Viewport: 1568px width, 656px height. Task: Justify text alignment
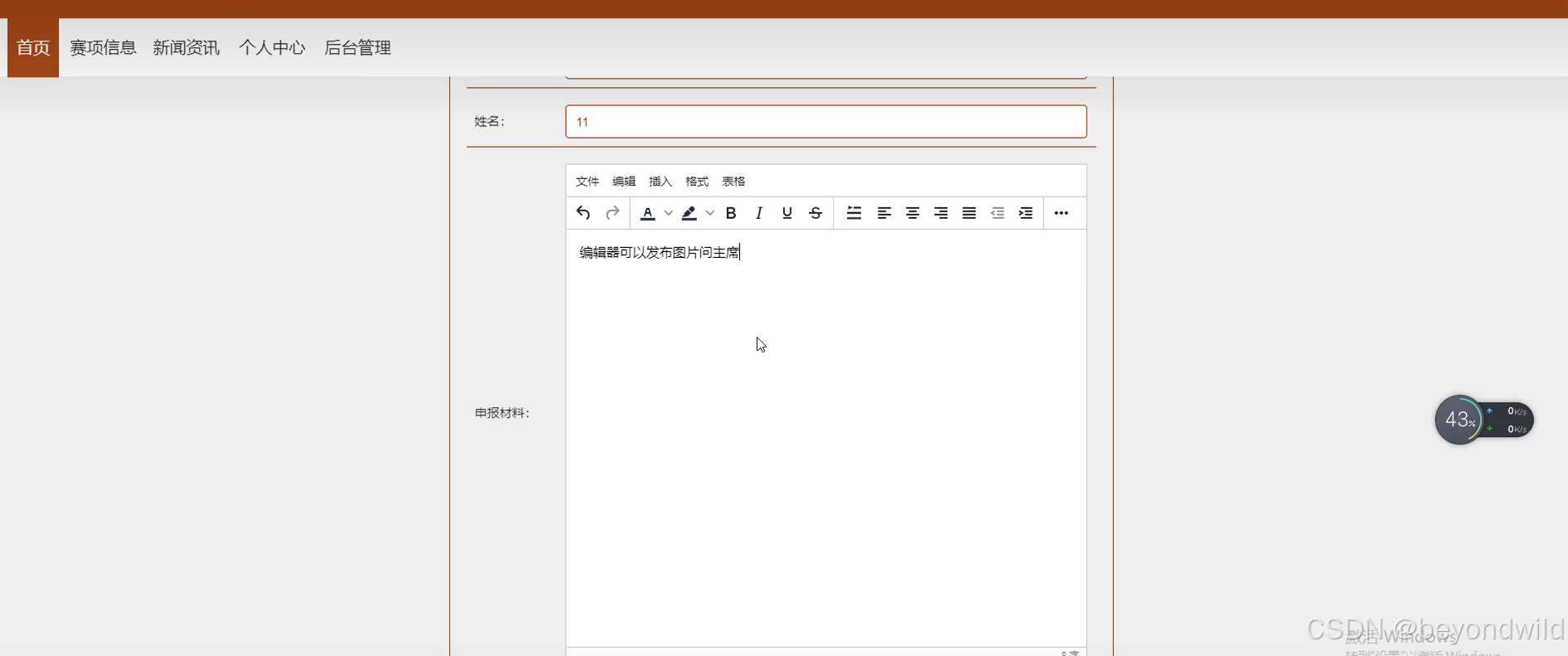tap(969, 213)
